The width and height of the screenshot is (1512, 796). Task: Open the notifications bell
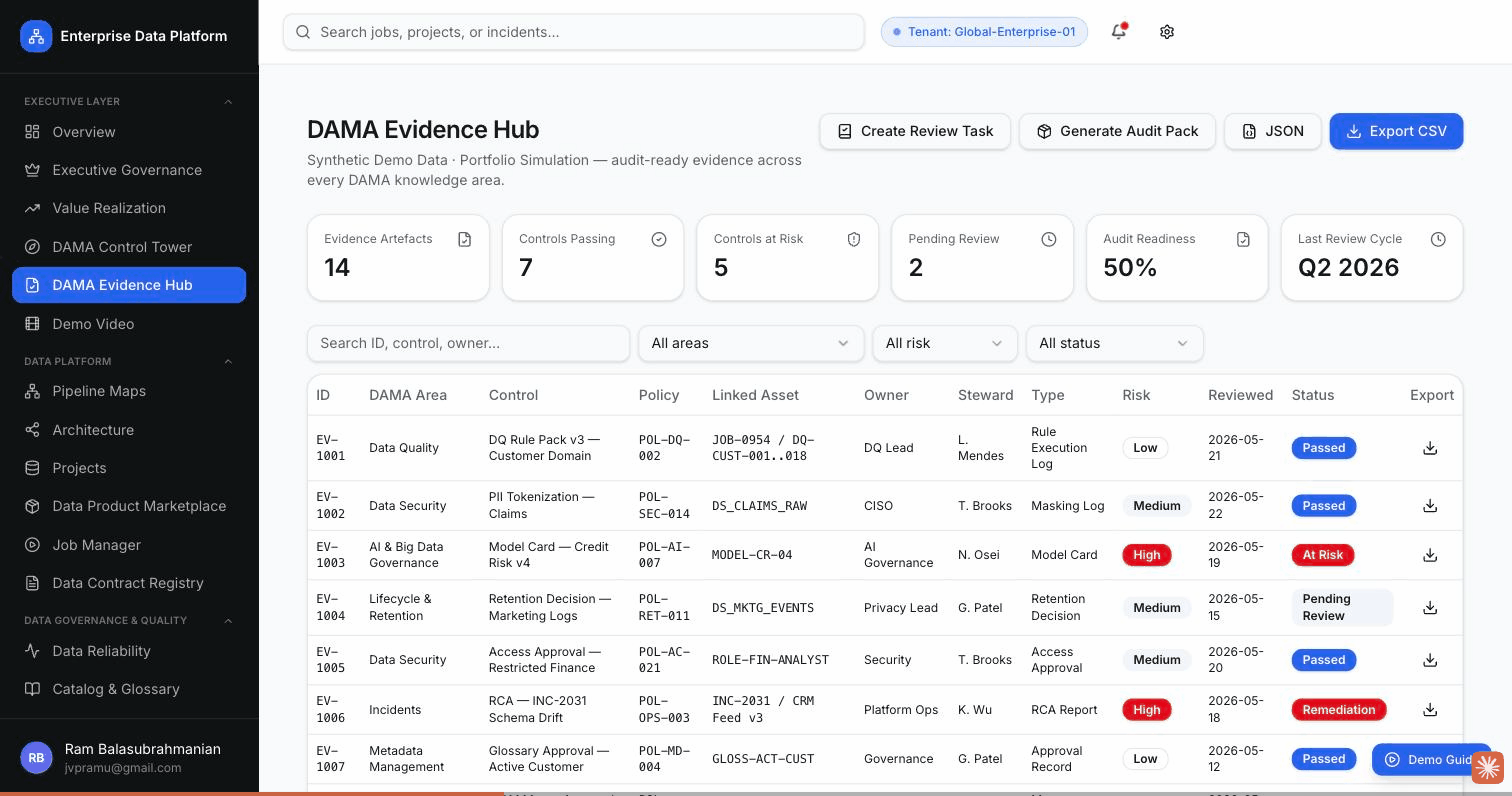pyautogui.click(x=1119, y=32)
